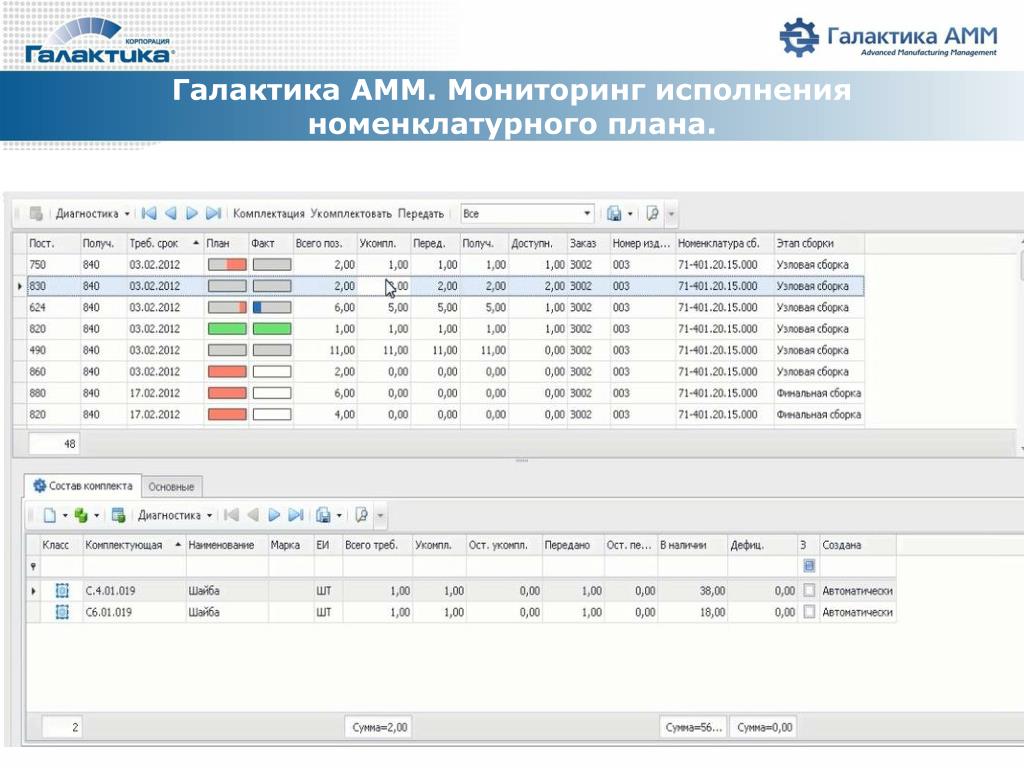Click the Сумма=2,00 footer value
The width and height of the screenshot is (1024, 768).
click(x=379, y=727)
